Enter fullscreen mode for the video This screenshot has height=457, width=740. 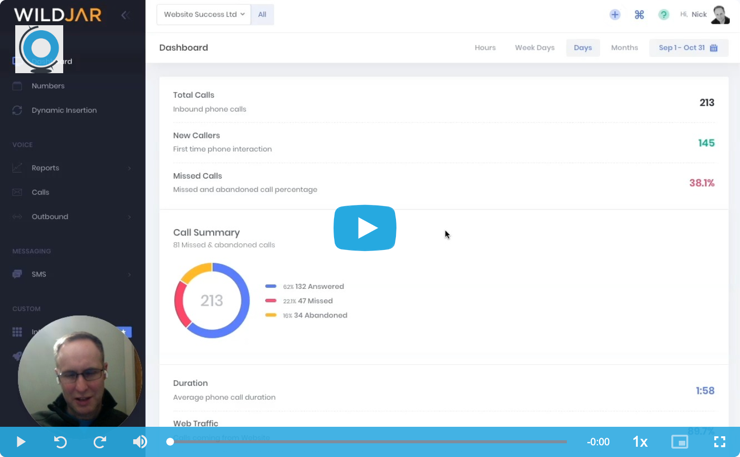719,442
